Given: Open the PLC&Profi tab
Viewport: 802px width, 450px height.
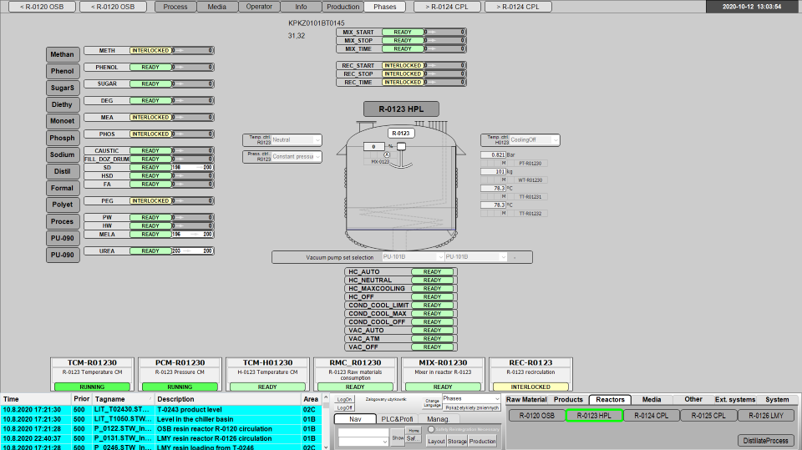Looking at the screenshot, I should click(398, 419).
